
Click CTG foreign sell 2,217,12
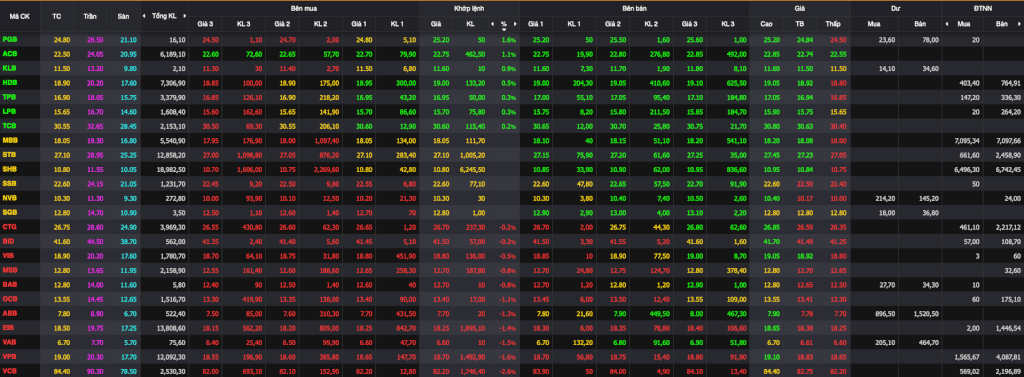pyautogui.click(x=1008, y=226)
